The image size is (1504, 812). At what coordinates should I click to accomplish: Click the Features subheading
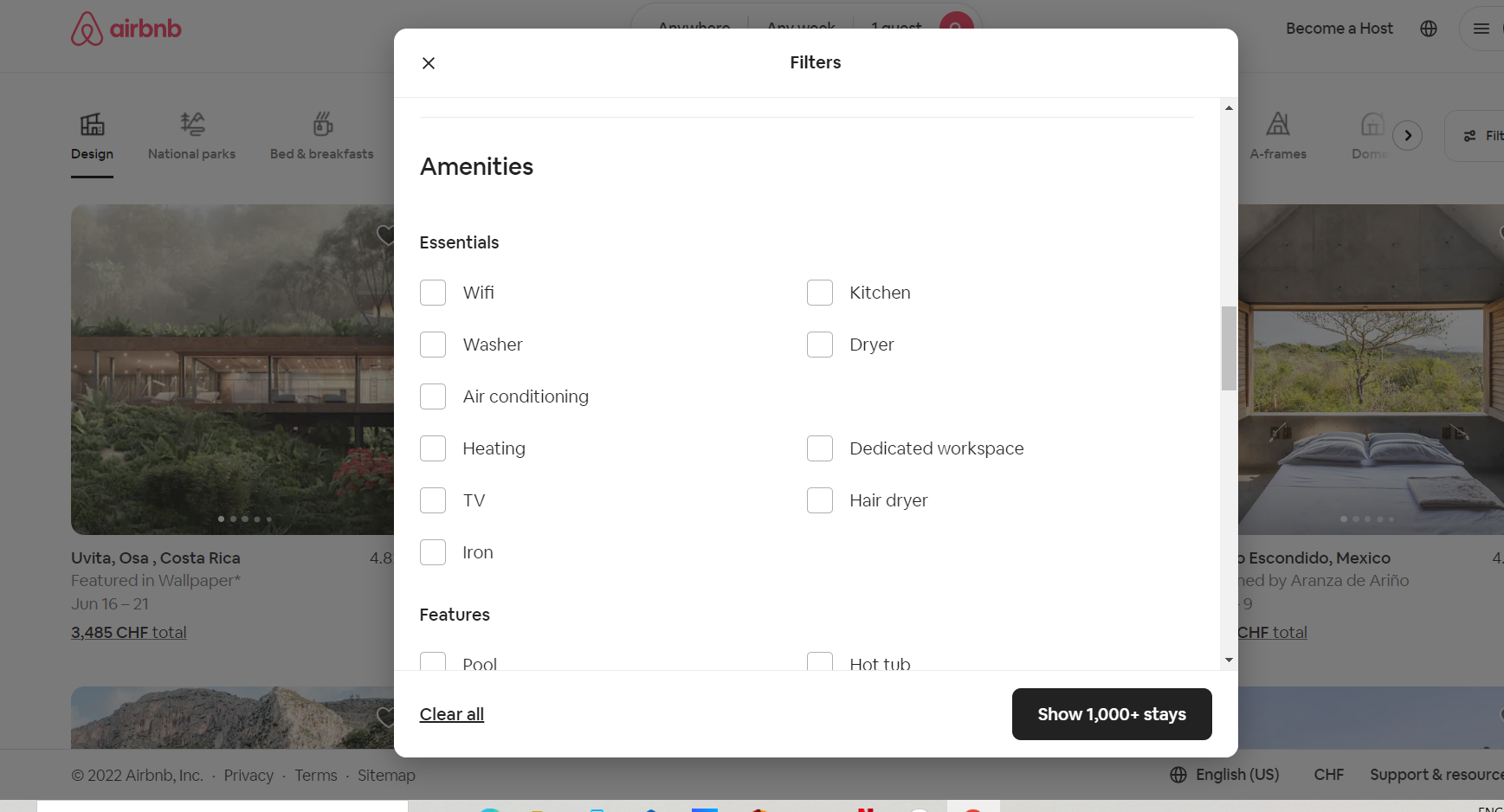pyautogui.click(x=455, y=615)
